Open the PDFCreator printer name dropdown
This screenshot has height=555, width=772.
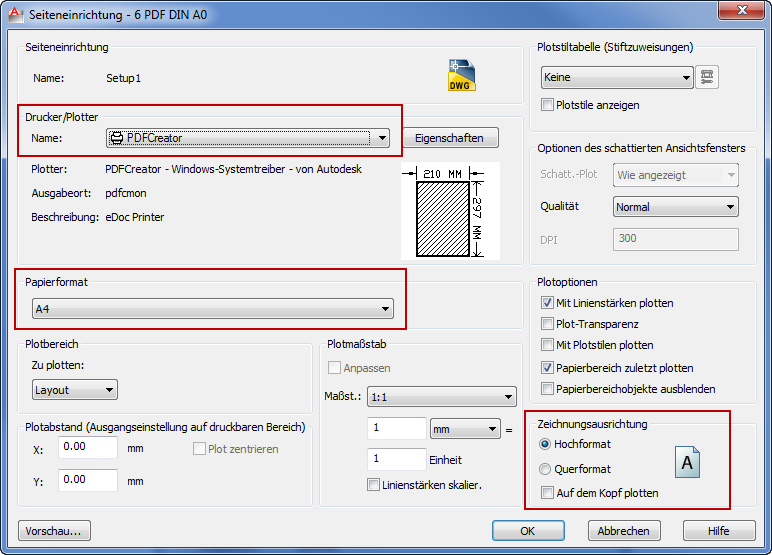pos(248,138)
